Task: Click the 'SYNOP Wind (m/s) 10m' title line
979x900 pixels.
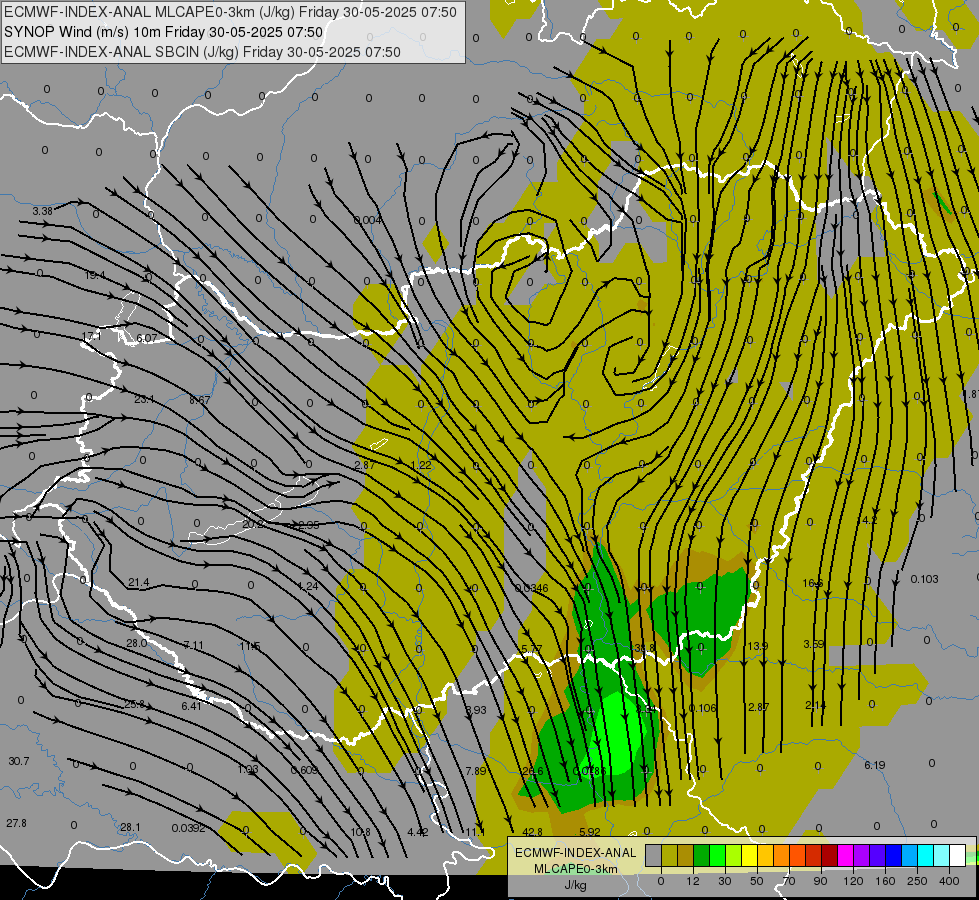Action: pos(164,32)
